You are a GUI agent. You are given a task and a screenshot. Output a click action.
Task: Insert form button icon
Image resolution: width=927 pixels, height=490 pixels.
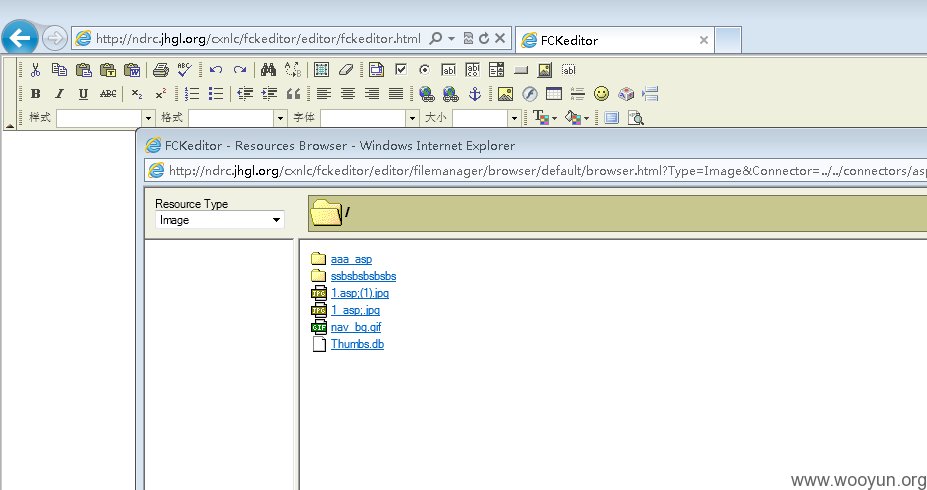(521, 70)
